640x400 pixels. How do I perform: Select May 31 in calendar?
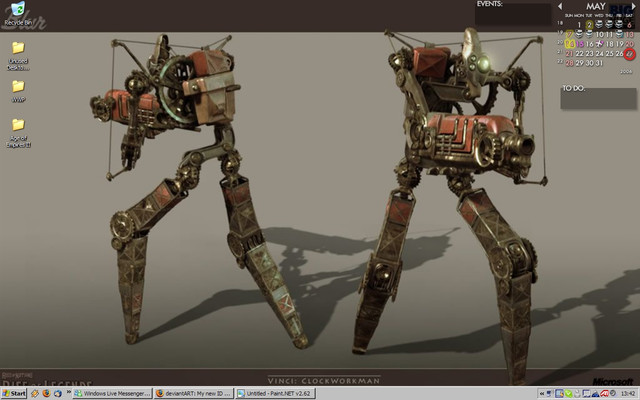[599, 63]
